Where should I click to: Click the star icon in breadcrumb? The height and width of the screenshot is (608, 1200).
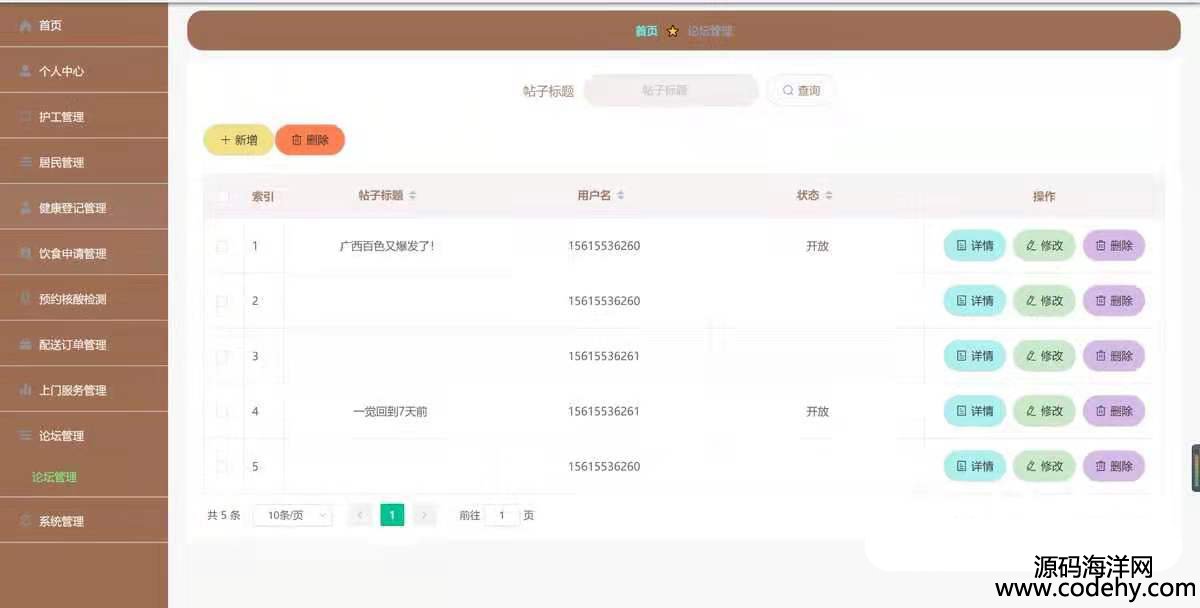673,31
